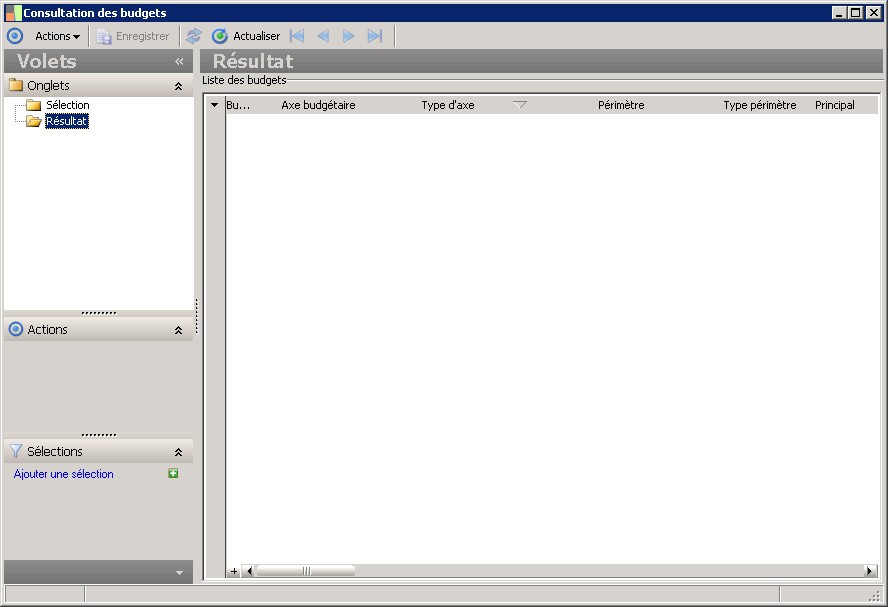Click the blue Actions circle icon in toolbar
Image resolution: width=888 pixels, height=607 pixels.
[x=15, y=36]
